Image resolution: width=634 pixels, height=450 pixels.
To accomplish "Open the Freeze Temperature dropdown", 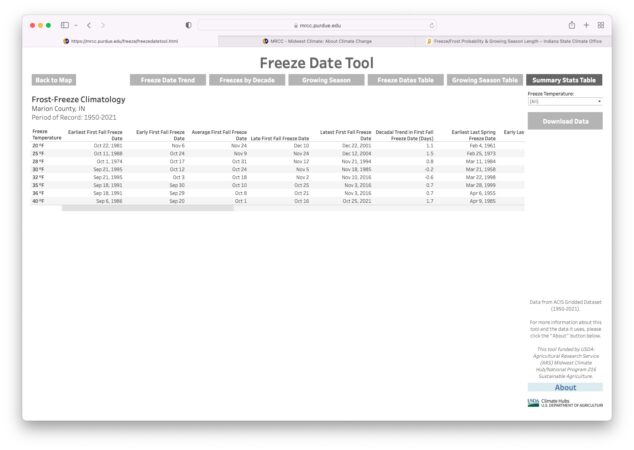I will point(565,101).
